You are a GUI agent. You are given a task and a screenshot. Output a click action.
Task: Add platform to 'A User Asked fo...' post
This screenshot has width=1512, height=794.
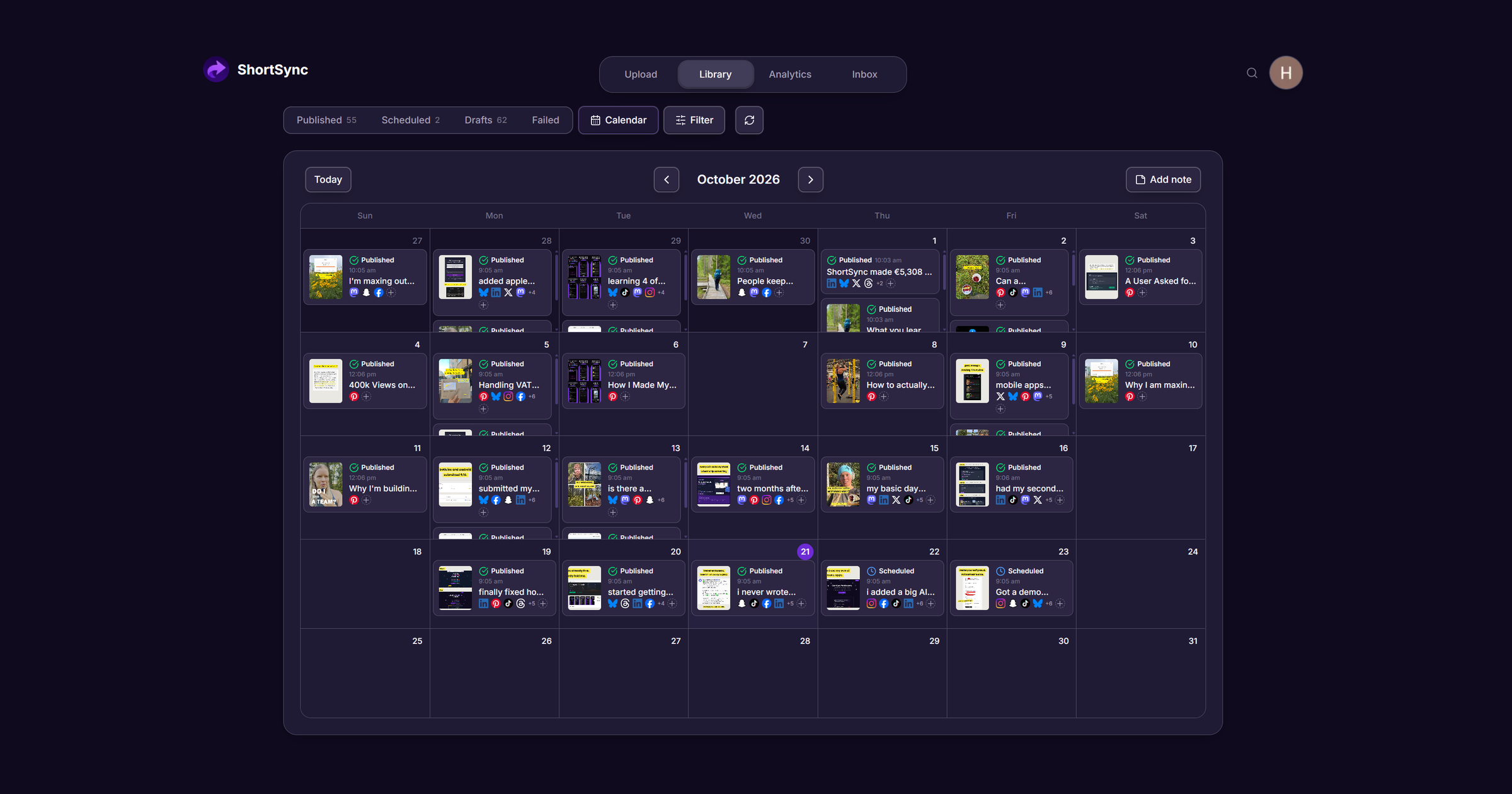point(1142,293)
